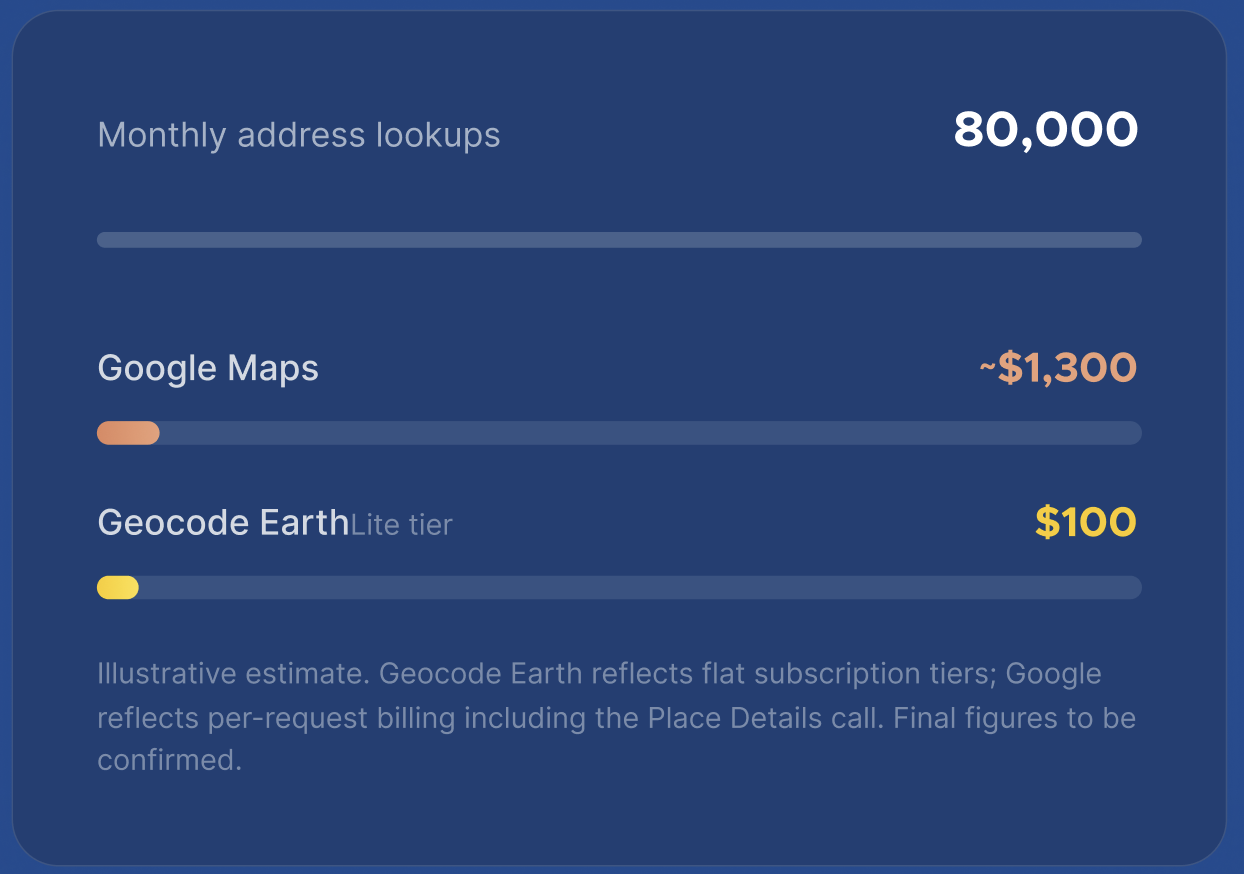The width and height of the screenshot is (1244, 874).
Task: Click the Illustrative estimate disclaimer text
Action: click(617, 717)
